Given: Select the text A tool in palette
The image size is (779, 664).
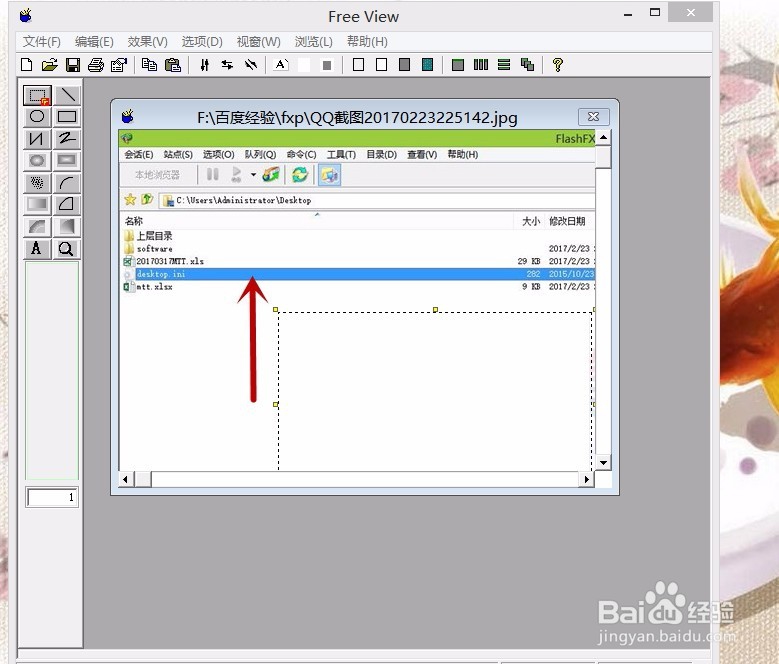Looking at the screenshot, I should (x=37, y=248).
